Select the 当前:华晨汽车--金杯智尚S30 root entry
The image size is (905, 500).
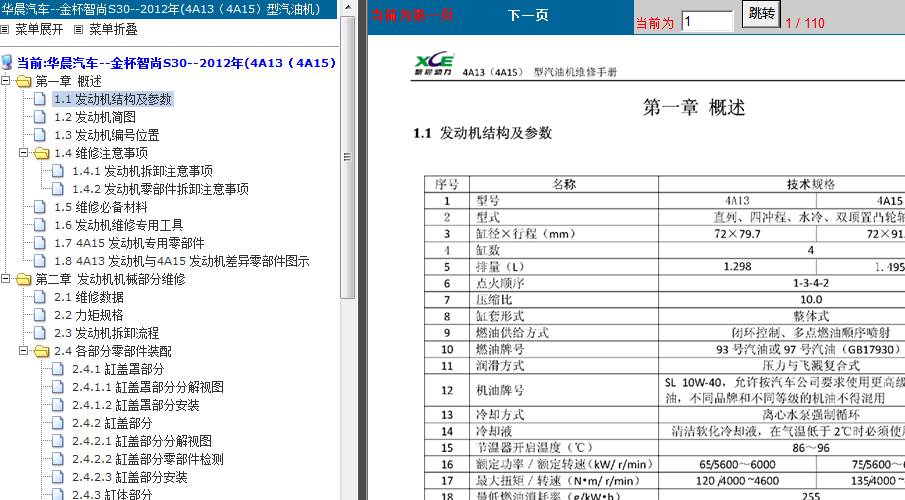pyautogui.click(x=176, y=63)
